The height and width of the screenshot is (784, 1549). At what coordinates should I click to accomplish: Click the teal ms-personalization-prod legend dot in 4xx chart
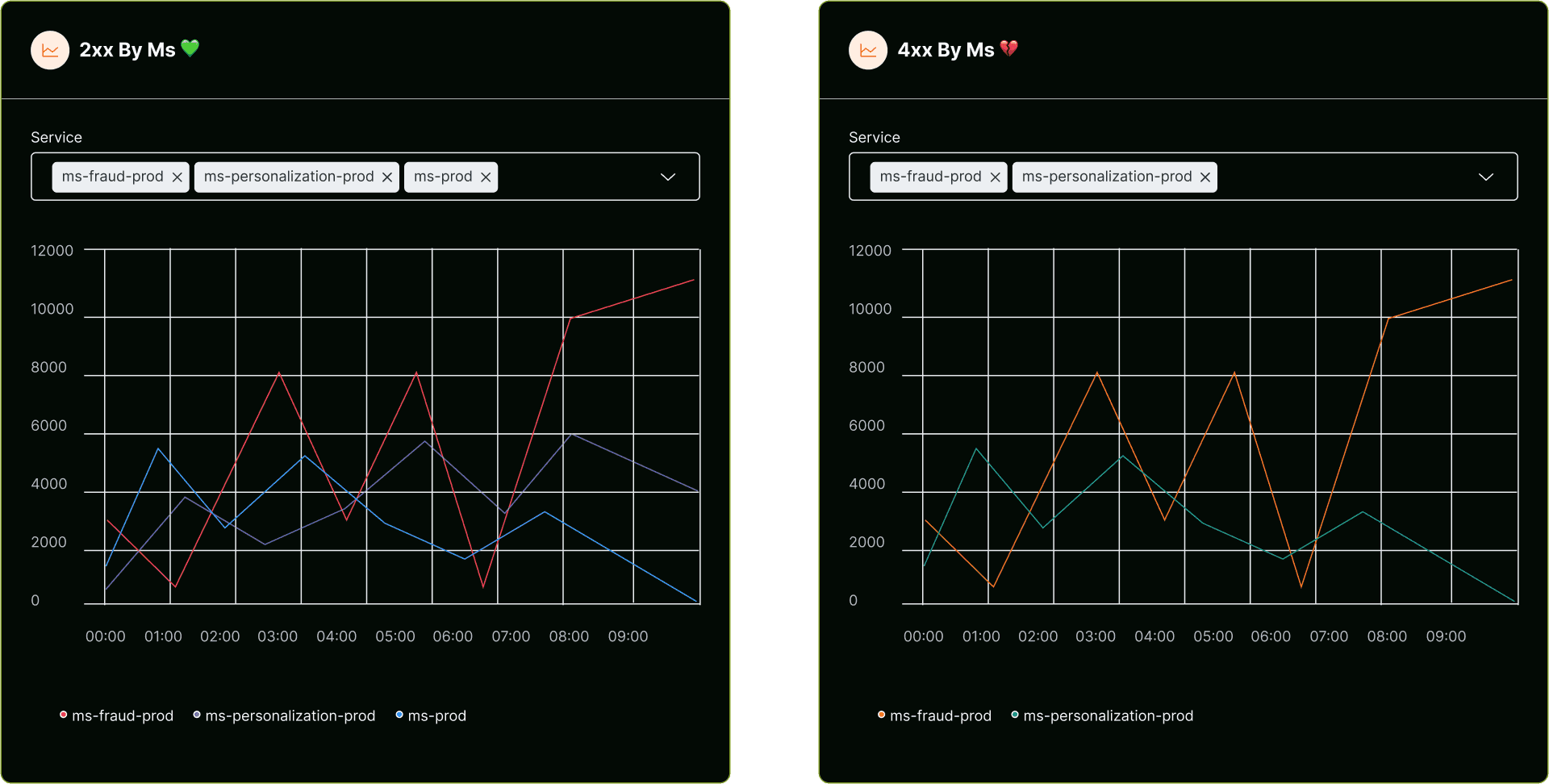(x=1014, y=715)
